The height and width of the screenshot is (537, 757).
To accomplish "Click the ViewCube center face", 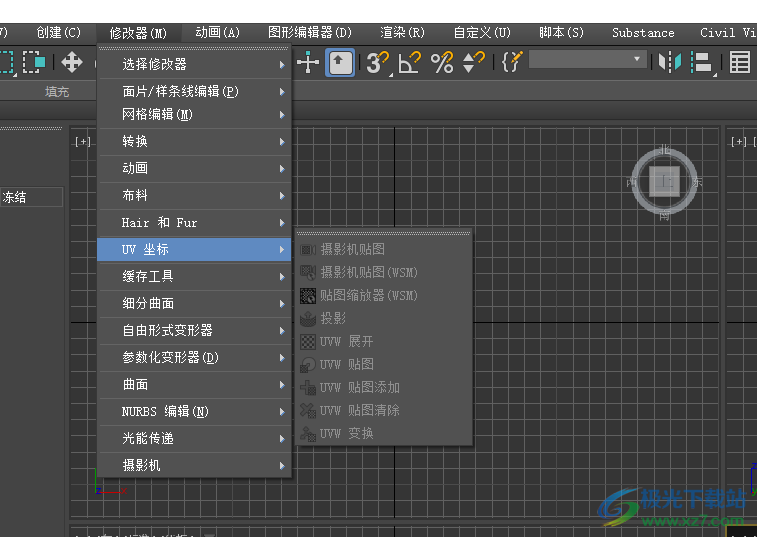I will (664, 182).
